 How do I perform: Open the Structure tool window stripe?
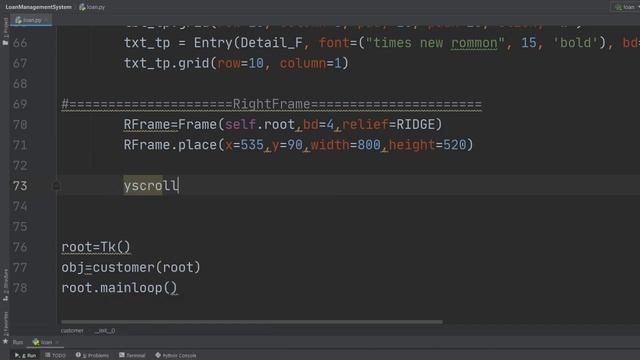pyautogui.click(x=5, y=284)
